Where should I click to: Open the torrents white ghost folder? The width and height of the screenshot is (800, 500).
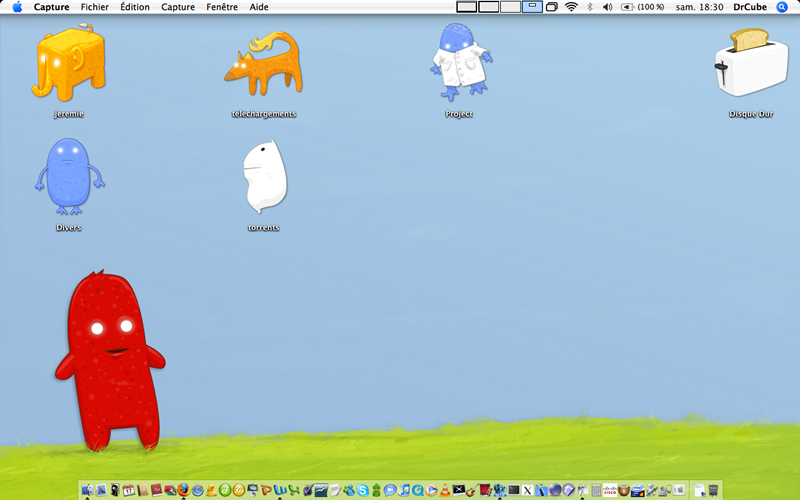(x=265, y=177)
